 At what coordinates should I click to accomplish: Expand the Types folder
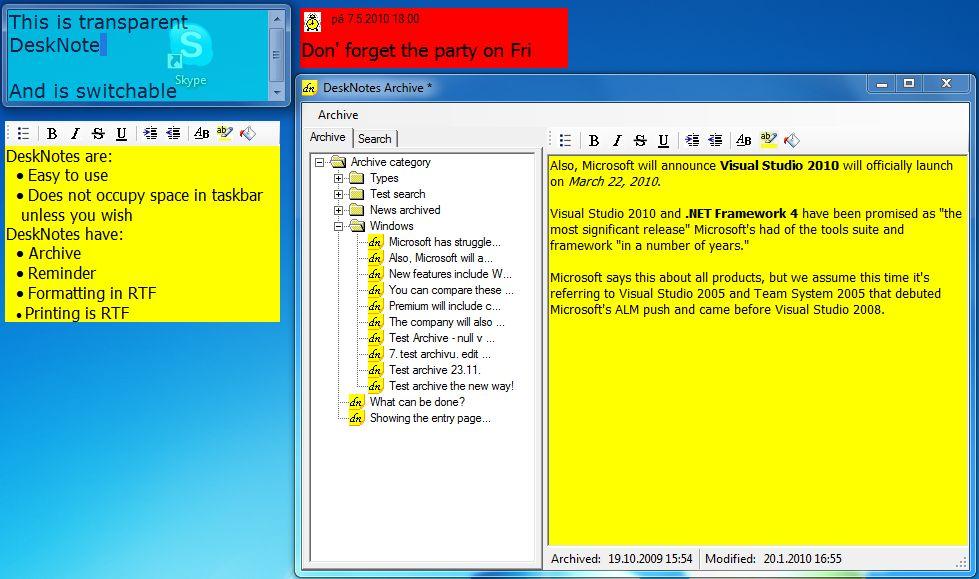tap(338, 179)
